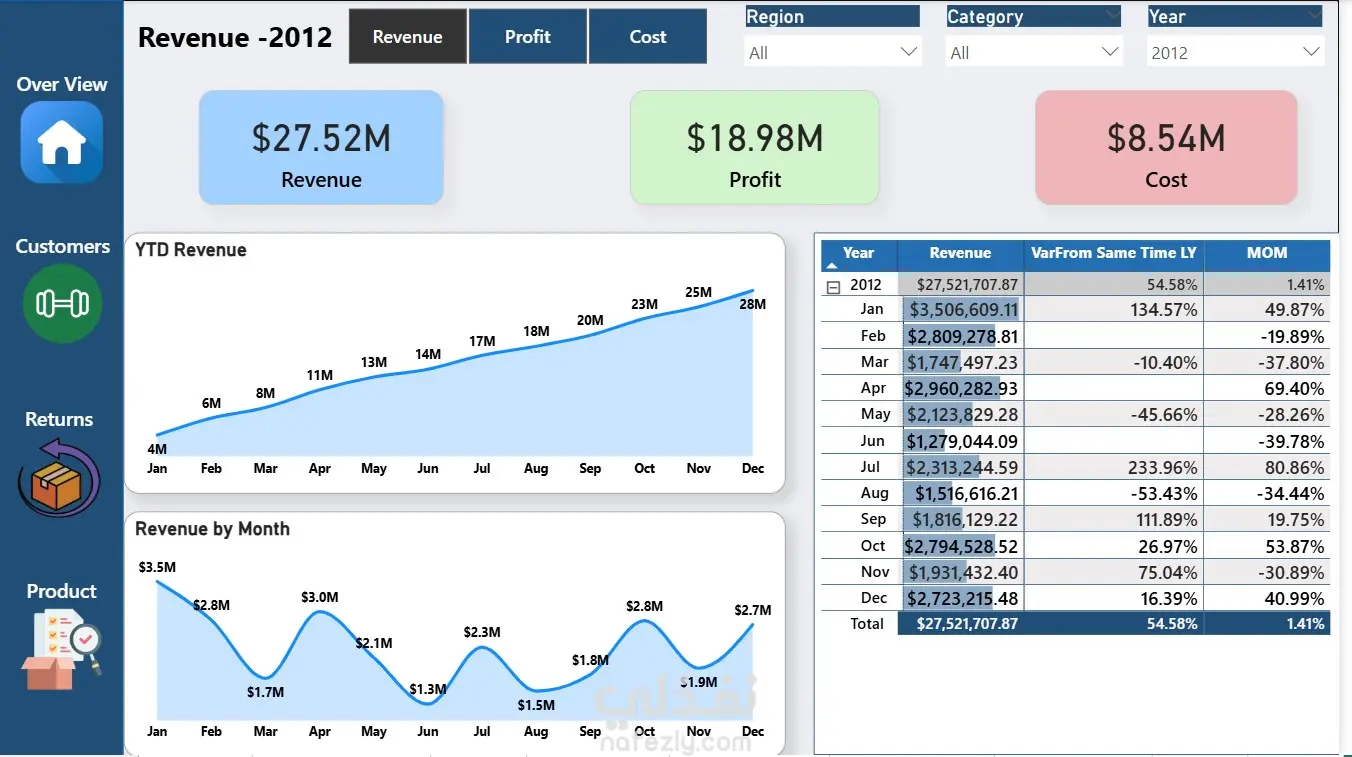Click the YTD Revenue chart title
Viewport: 1352px width, 757px height.
[190, 250]
